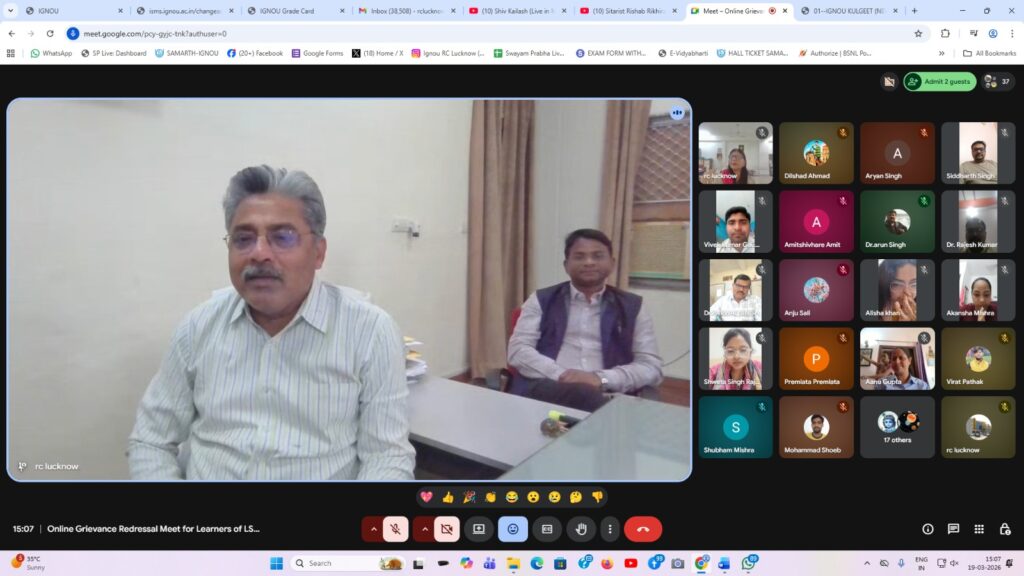1024x576 pixels.
Task: Toggle the emoji reactions bar
Action: tap(513, 529)
